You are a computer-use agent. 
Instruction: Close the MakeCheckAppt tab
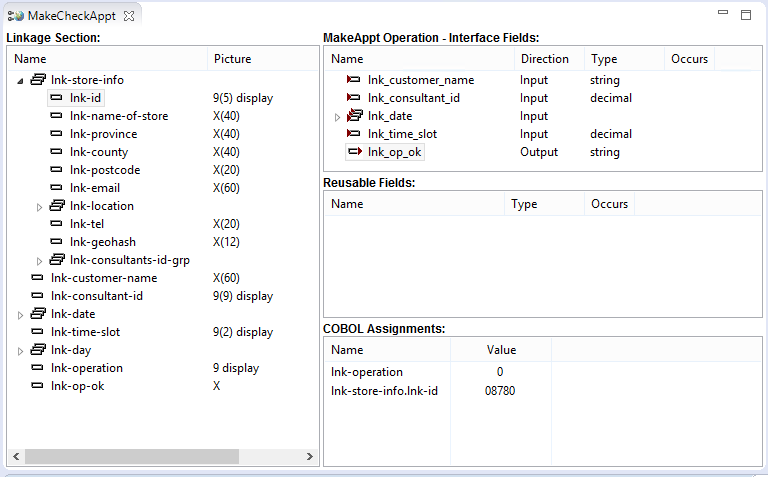coord(129,16)
